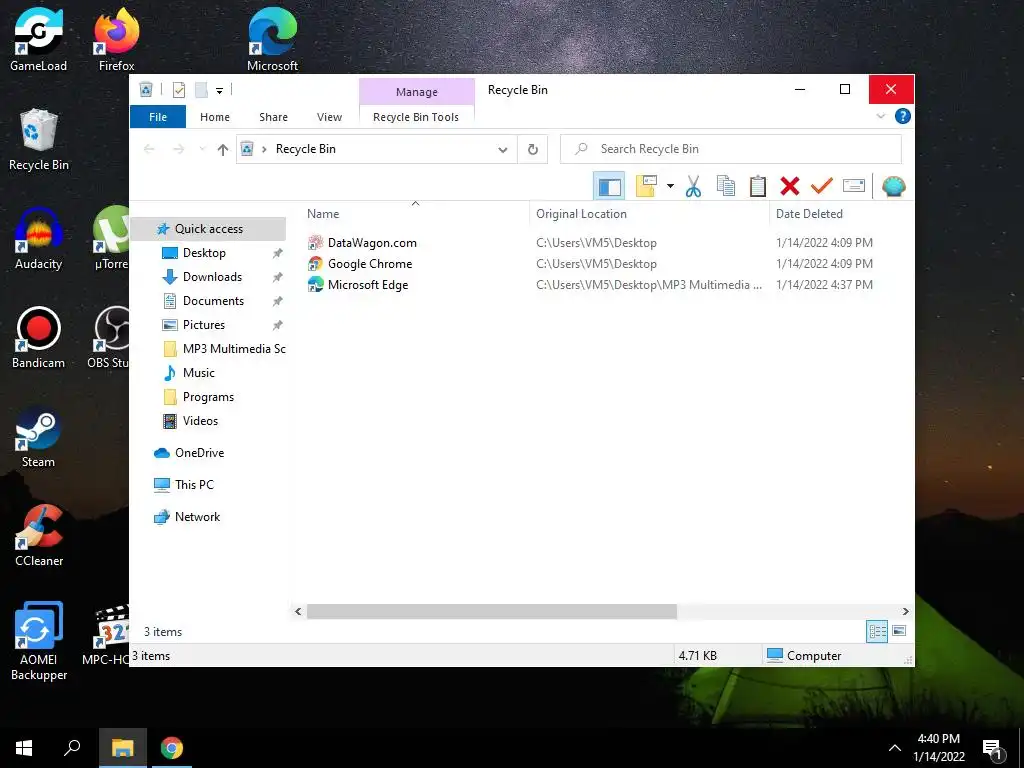Image resolution: width=1024 pixels, height=768 pixels.
Task: Switch to Large icons view button
Action: coord(899,631)
